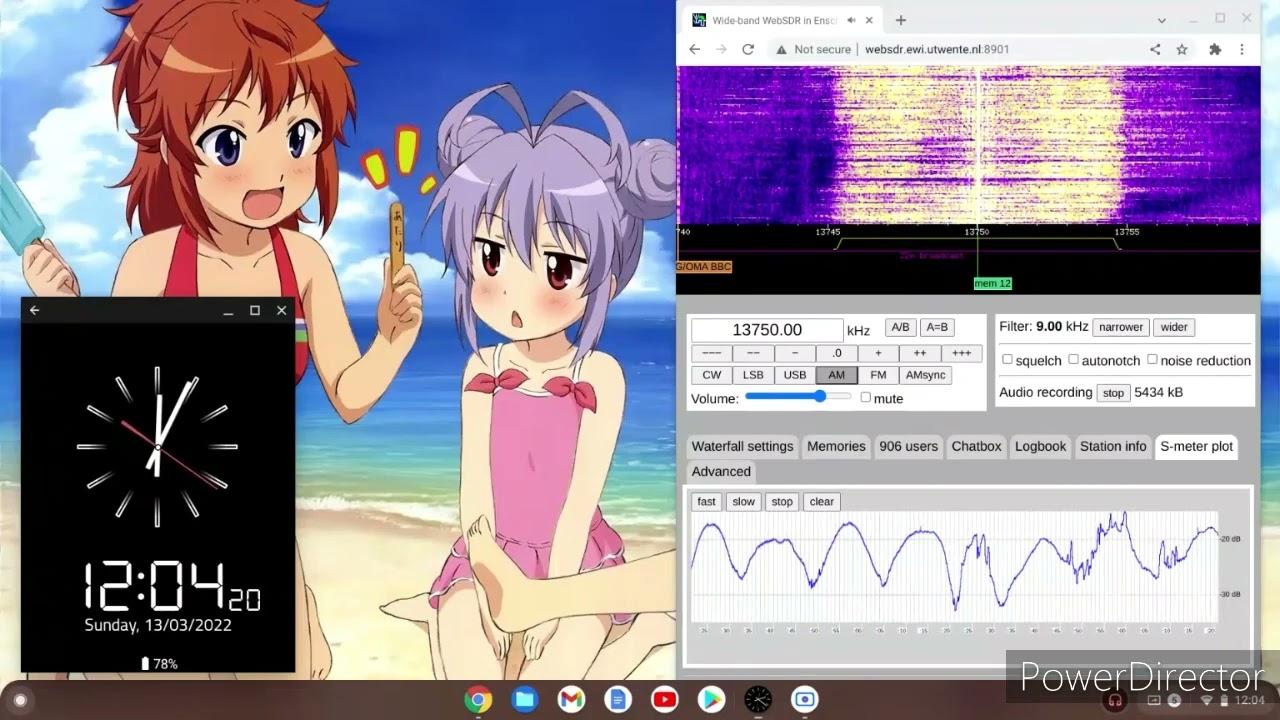This screenshot has height=720, width=1280.
Task: Bookmark this page with the star
Action: click(1182, 49)
